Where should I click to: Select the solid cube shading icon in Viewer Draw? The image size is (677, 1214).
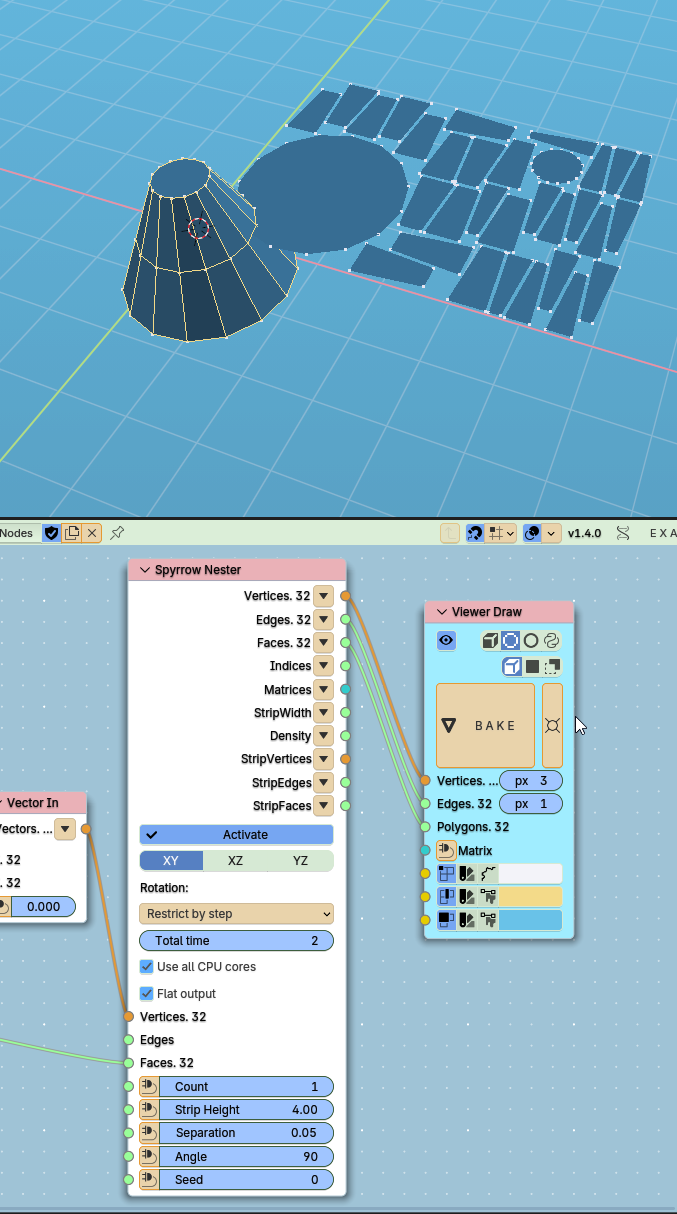490,640
